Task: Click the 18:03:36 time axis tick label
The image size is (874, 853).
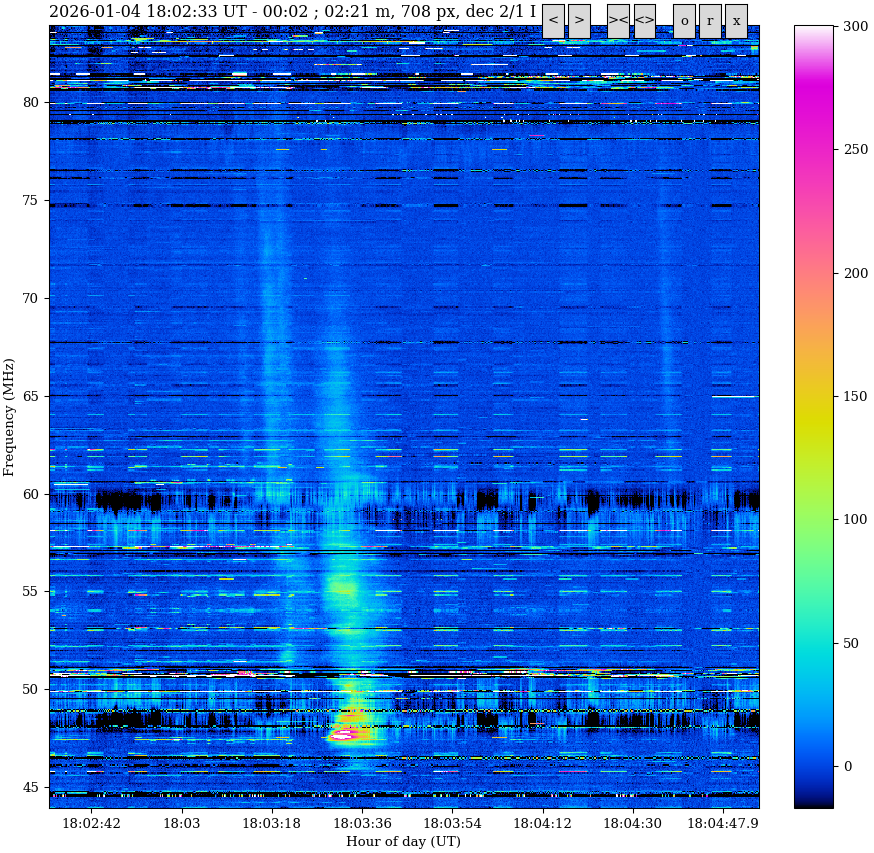Action: pyautogui.click(x=362, y=823)
